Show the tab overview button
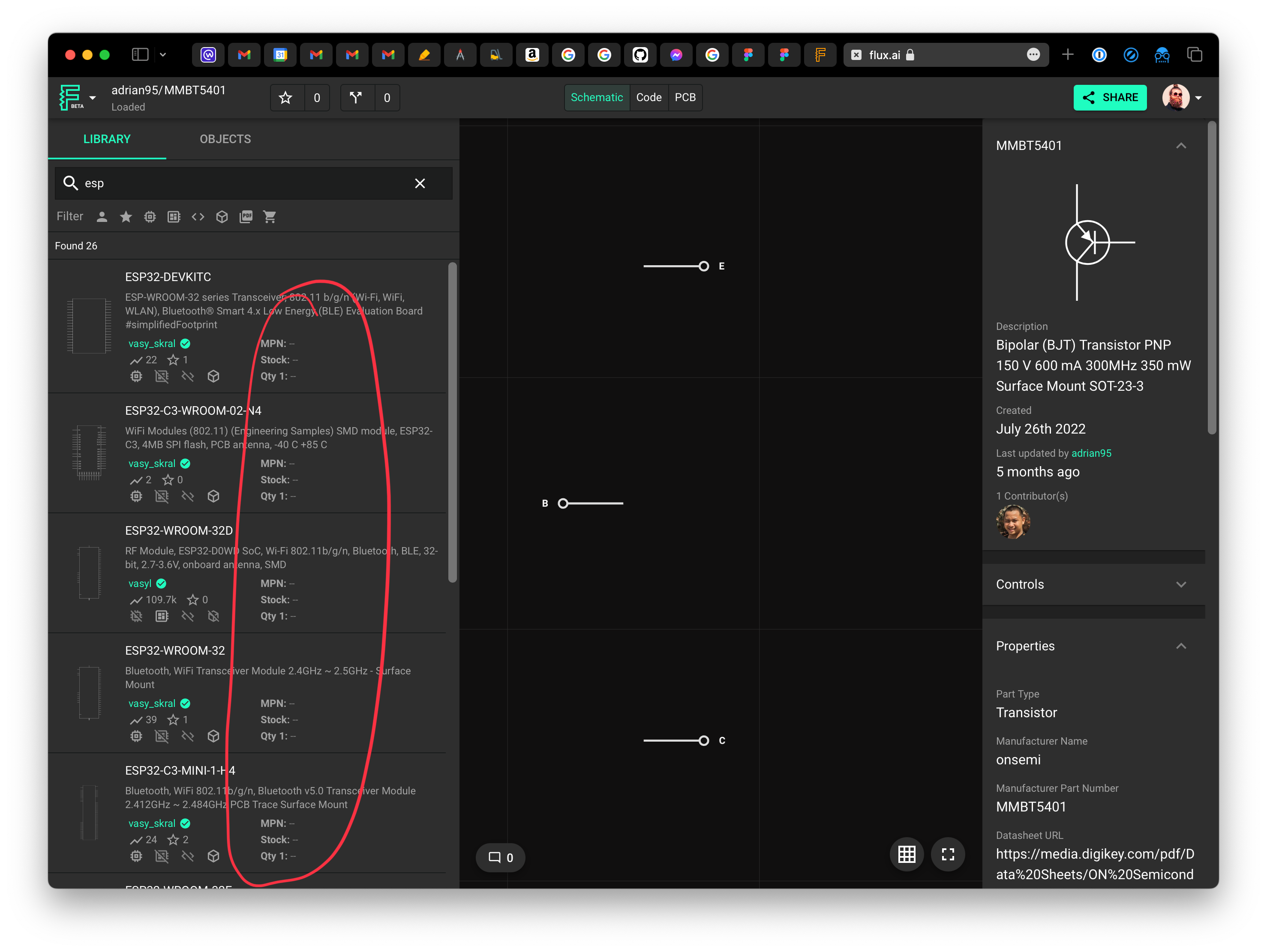The image size is (1267, 952). 1194,55
